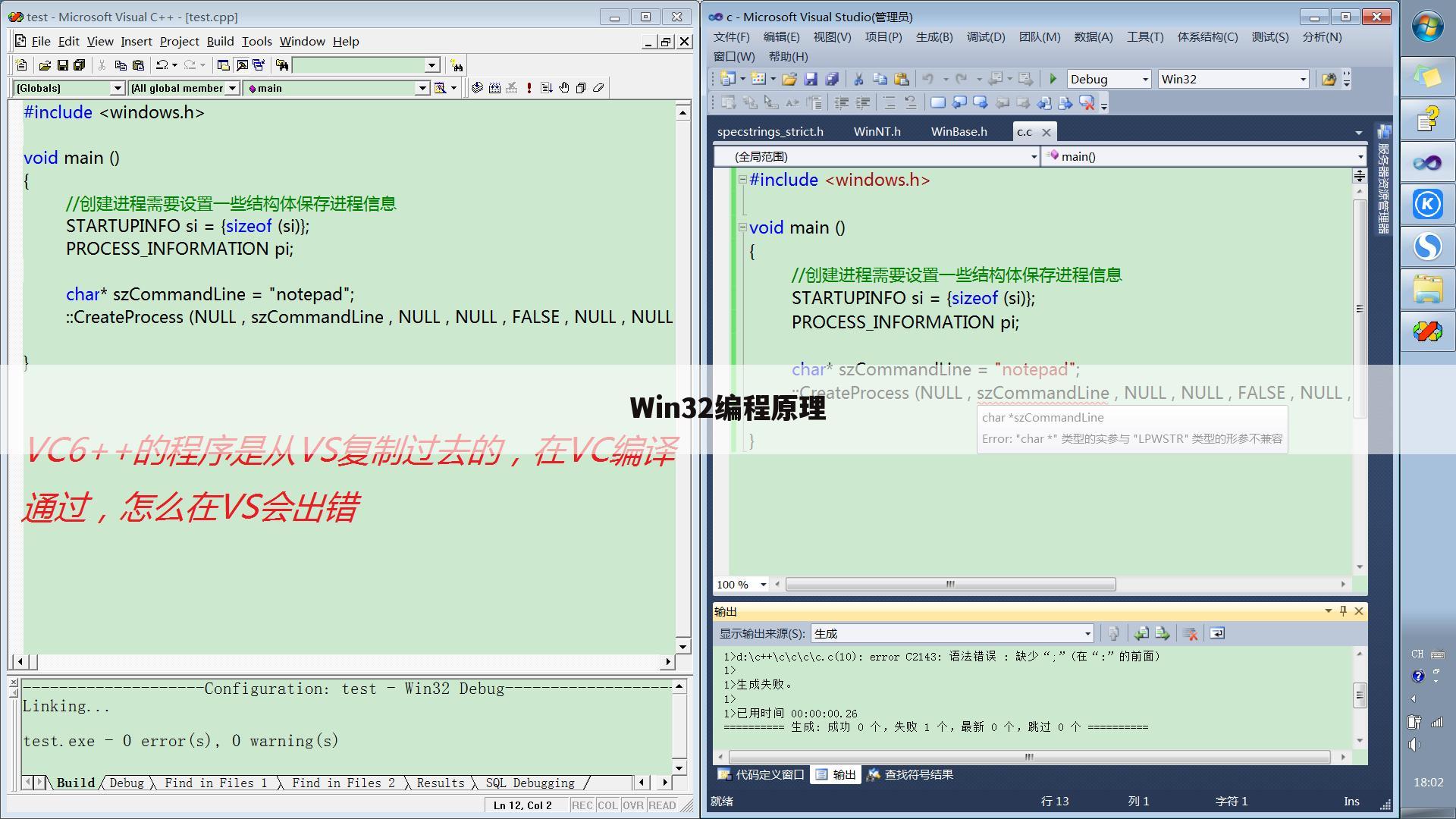Click the Copy icon in VC++ toolbar
Screen dimensions: 1456x819
(x=121, y=65)
